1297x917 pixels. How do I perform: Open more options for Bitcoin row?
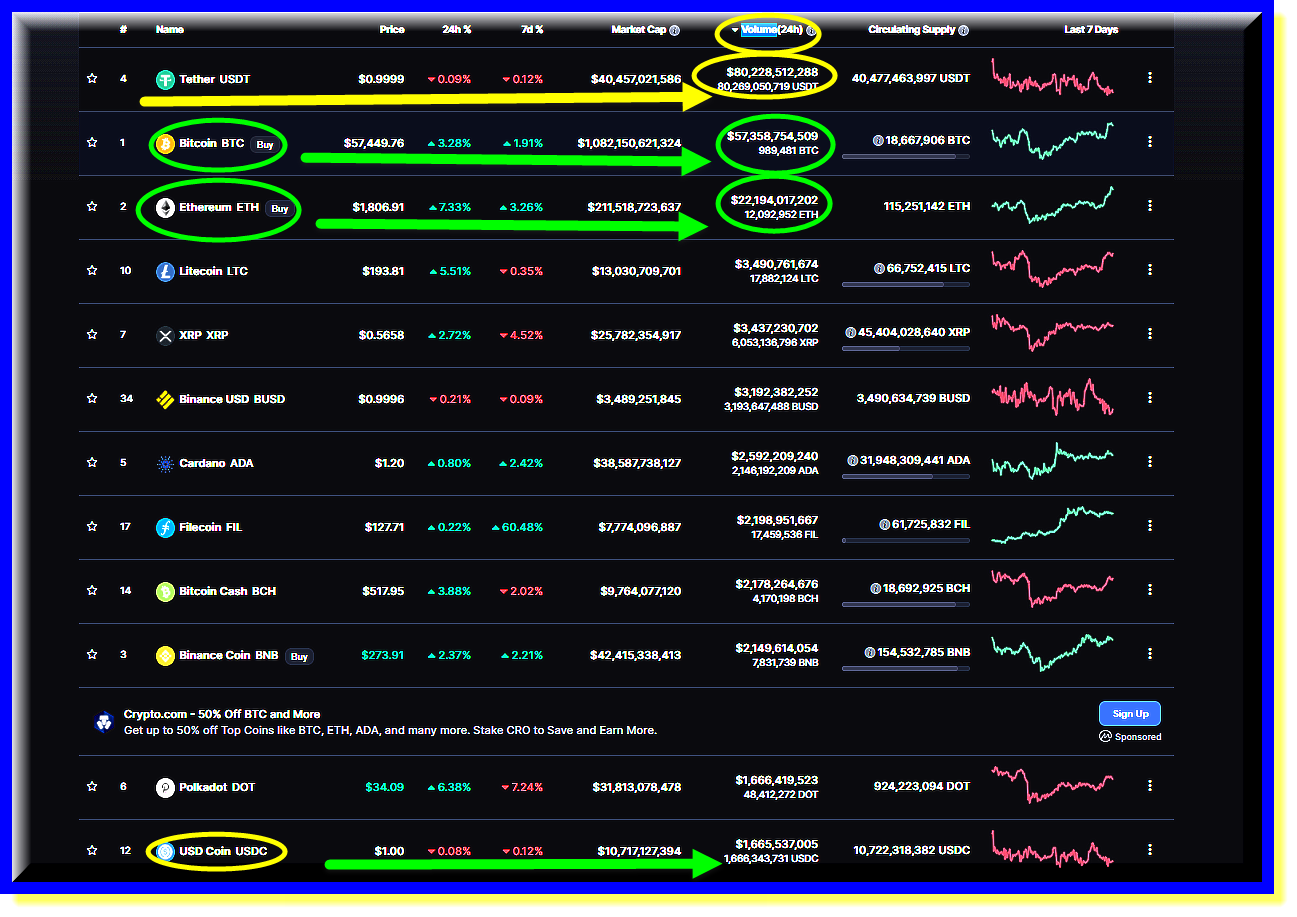[x=1150, y=142]
